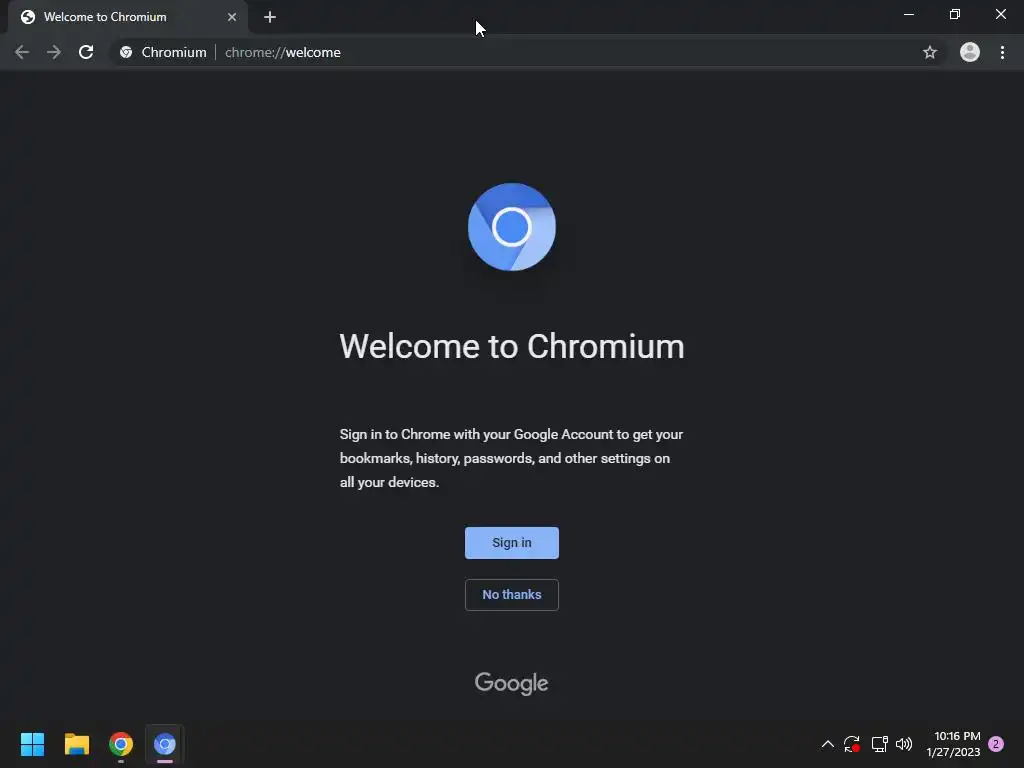The image size is (1024, 768).
Task: Click the back navigation arrow
Action: [22, 52]
